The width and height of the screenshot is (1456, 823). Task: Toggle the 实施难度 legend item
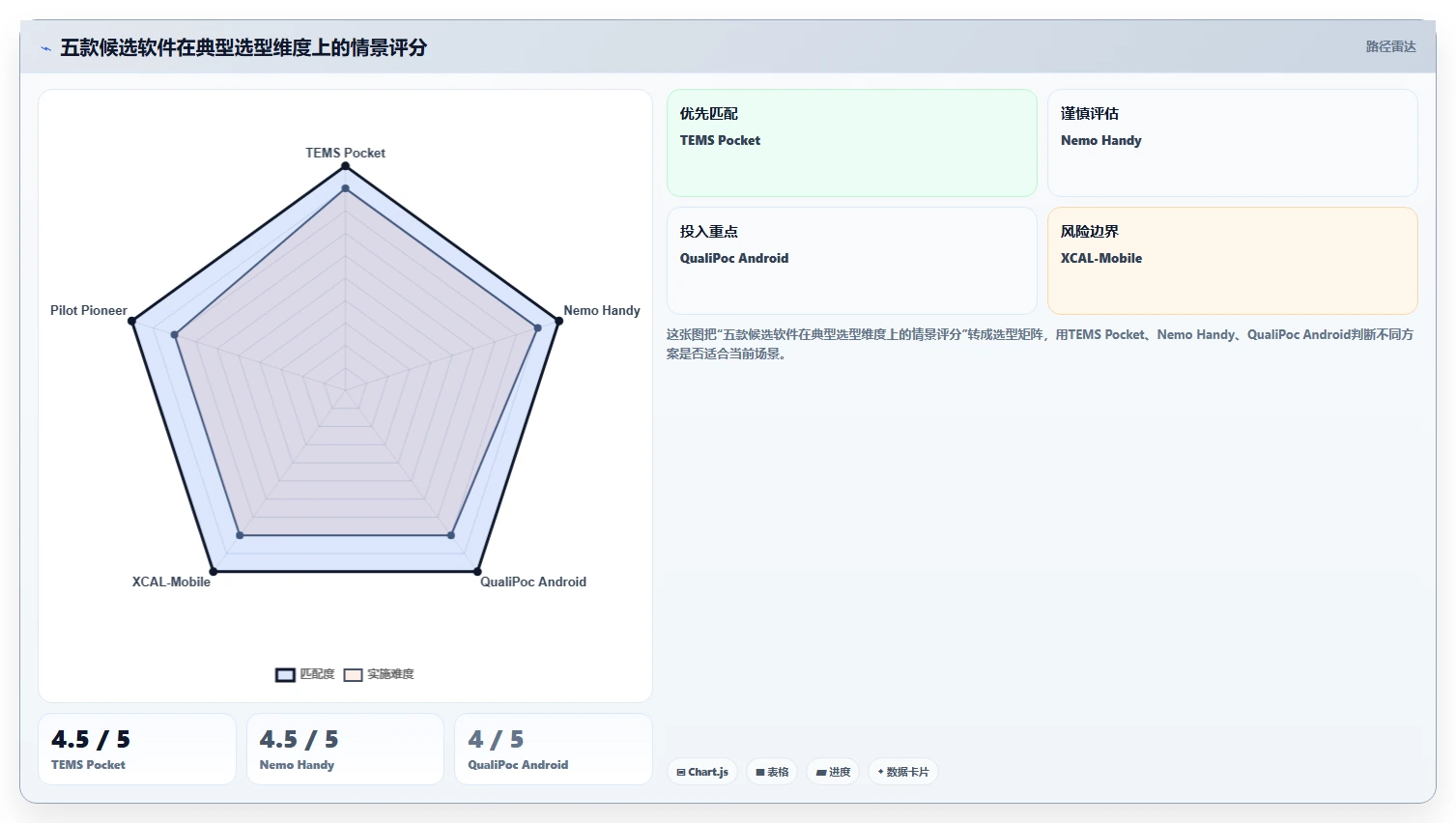click(x=379, y=674)
